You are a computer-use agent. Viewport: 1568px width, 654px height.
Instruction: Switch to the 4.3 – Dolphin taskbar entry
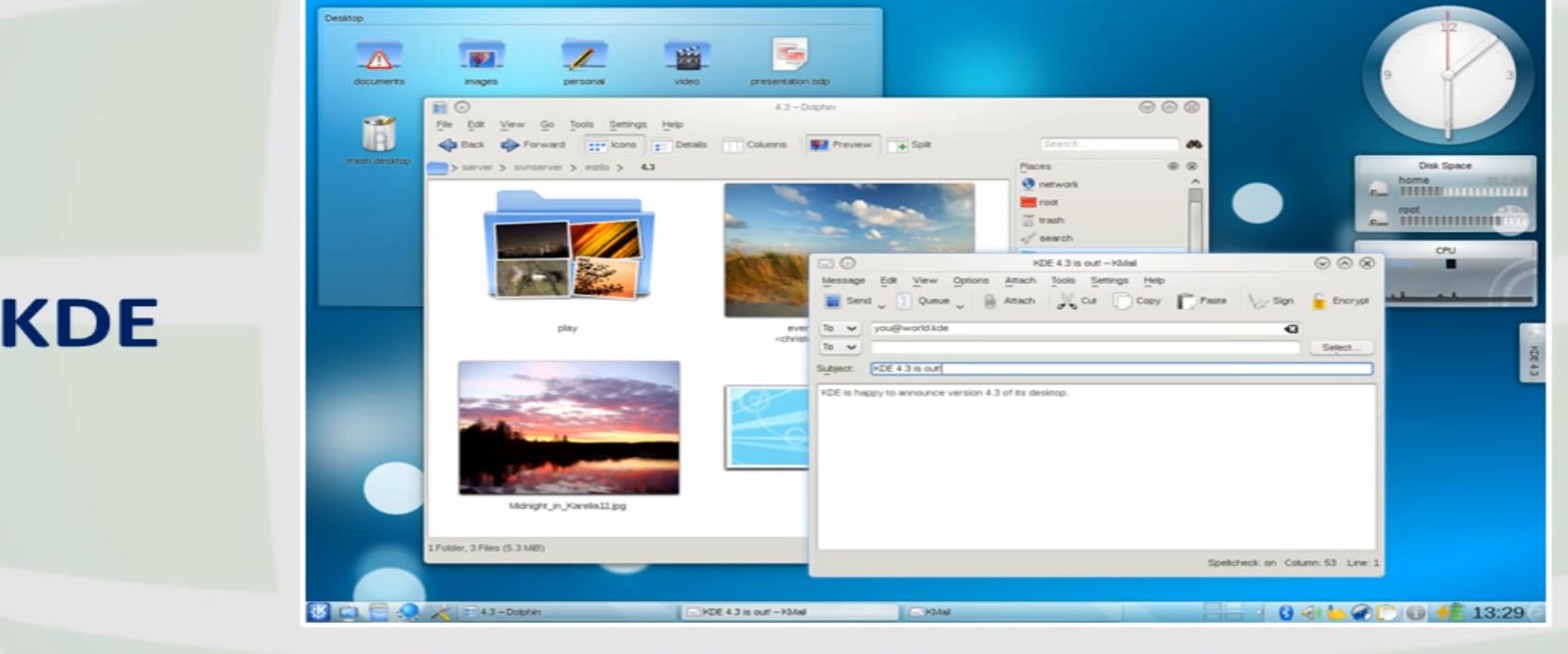pyautogui.click(x=567, y=613)
